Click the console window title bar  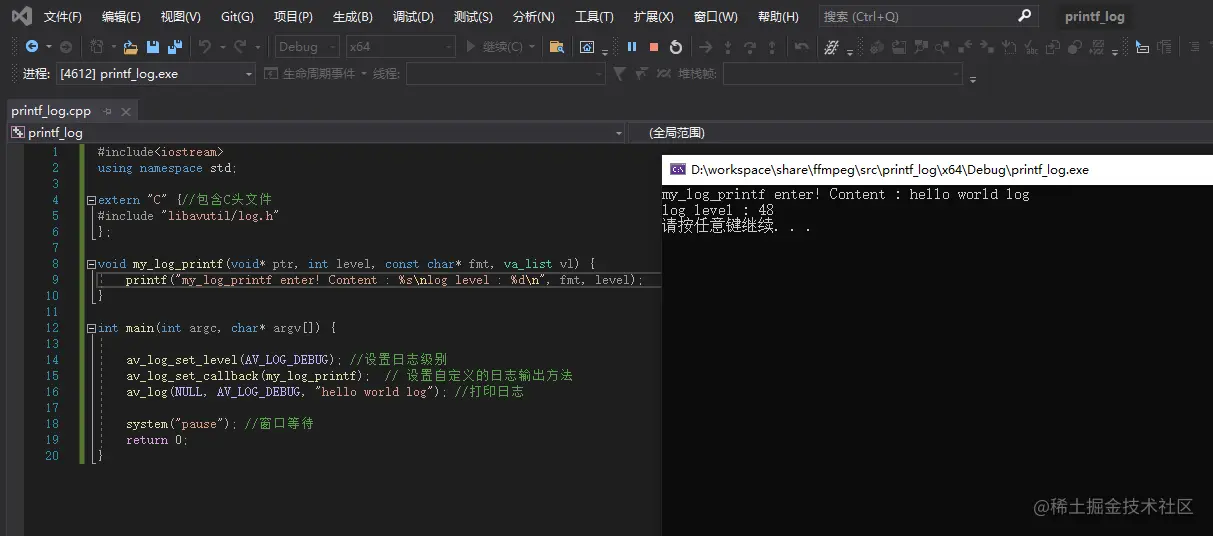pyautogui.click(x=937, y=170)
